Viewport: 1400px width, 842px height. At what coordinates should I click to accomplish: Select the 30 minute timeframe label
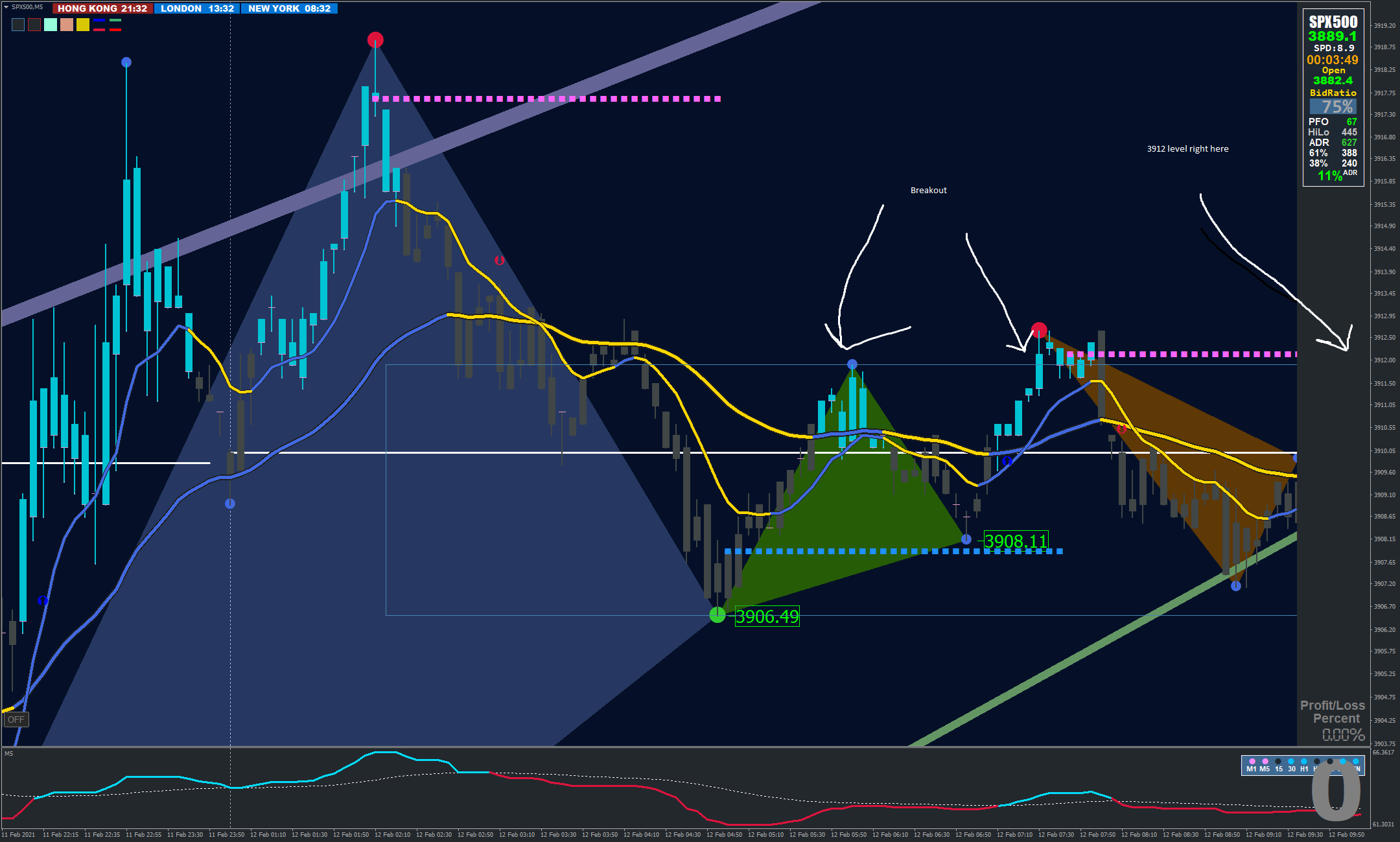pos(1292,769)
